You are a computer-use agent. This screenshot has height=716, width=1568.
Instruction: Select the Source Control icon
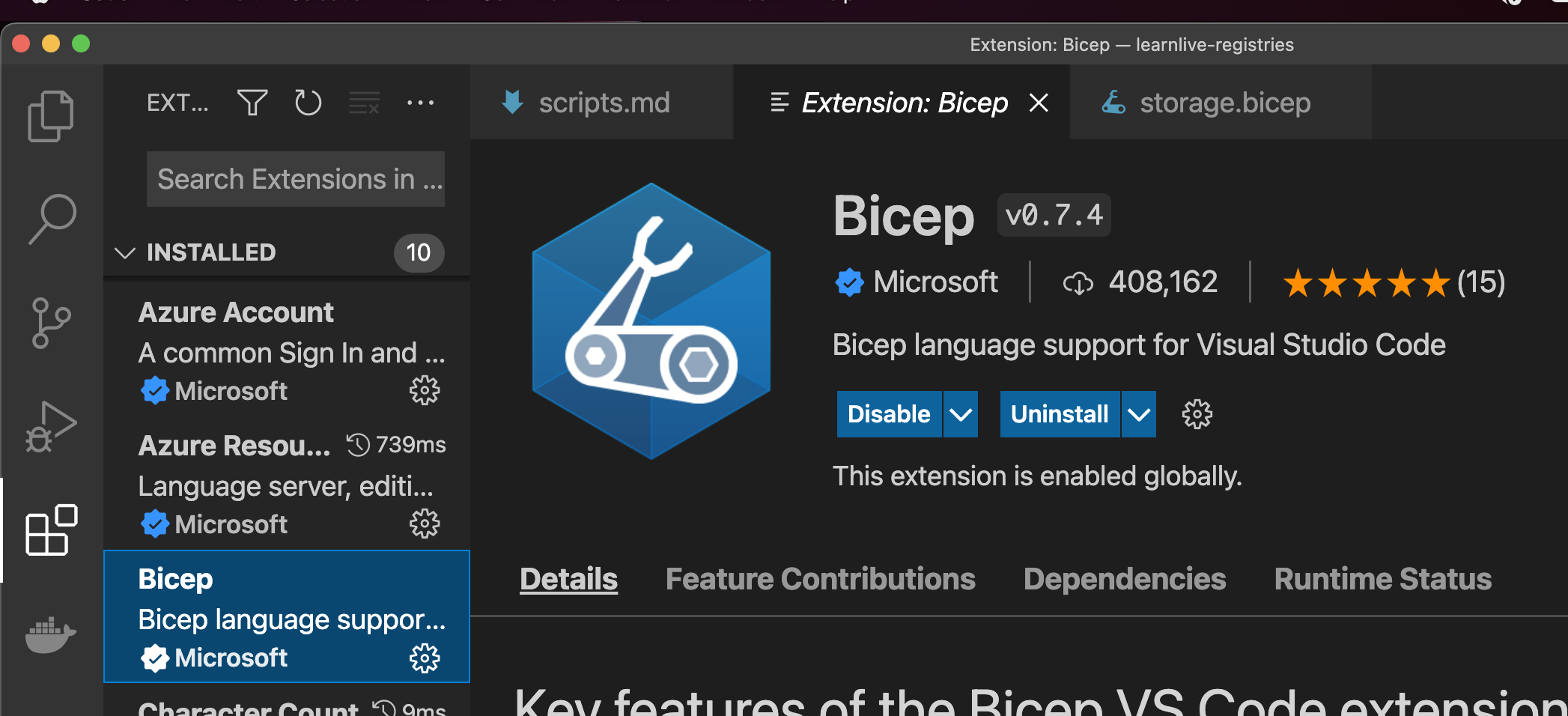(51, 322)
